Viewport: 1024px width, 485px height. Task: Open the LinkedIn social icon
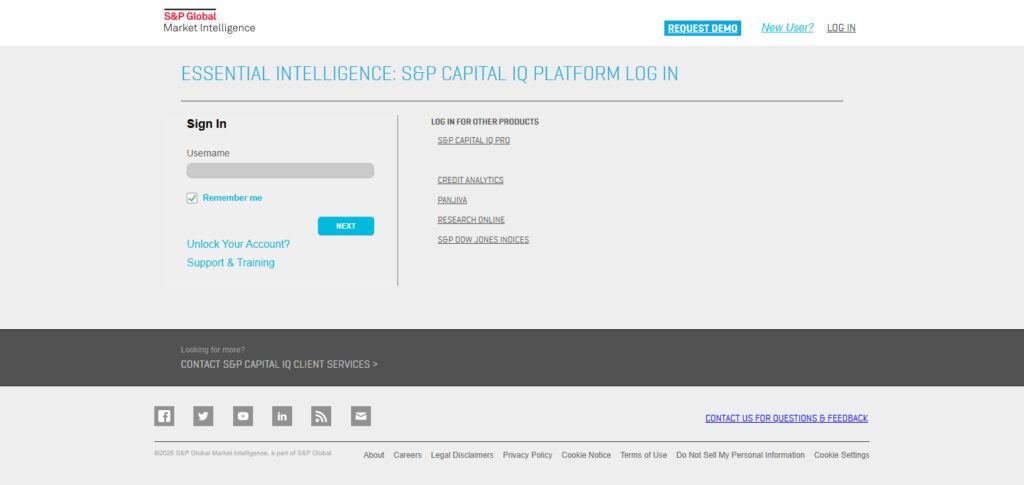pyautogui.click(x=282, y=416)
